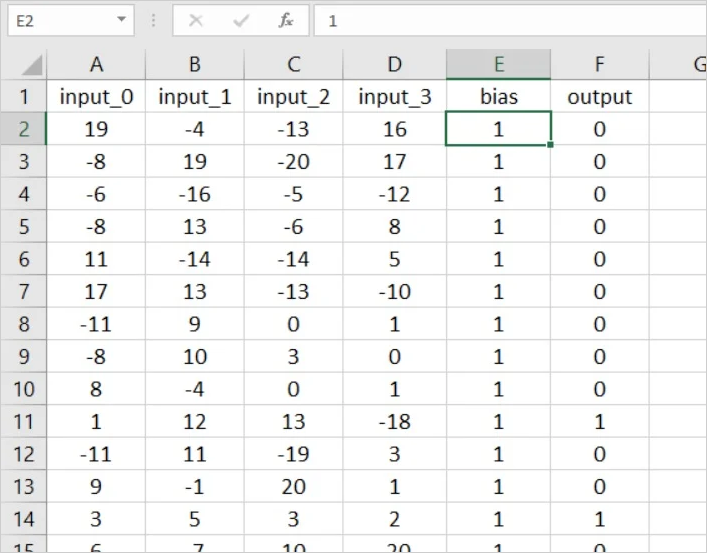Screen dimensions: 707x553
Task: Click the output header cell
Action: click(600, 97)
